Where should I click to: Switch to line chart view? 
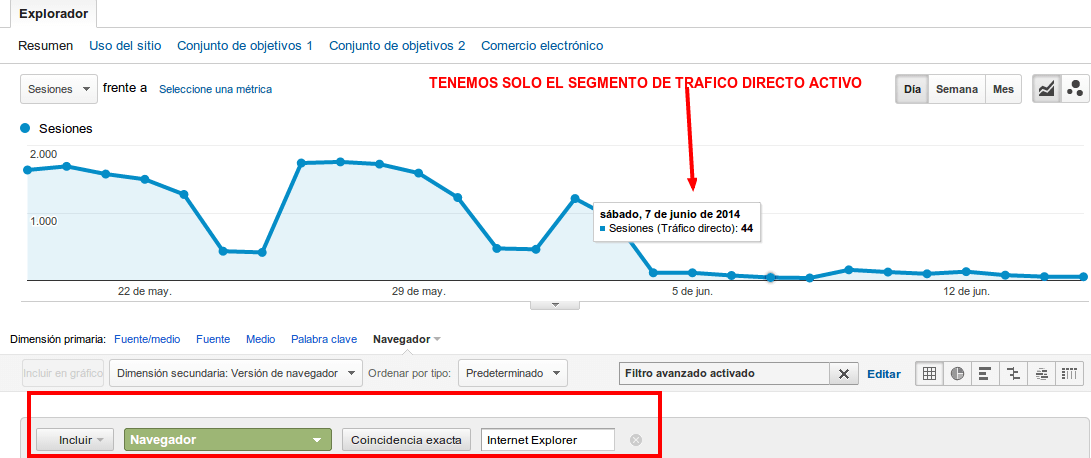click(1046, 89)
